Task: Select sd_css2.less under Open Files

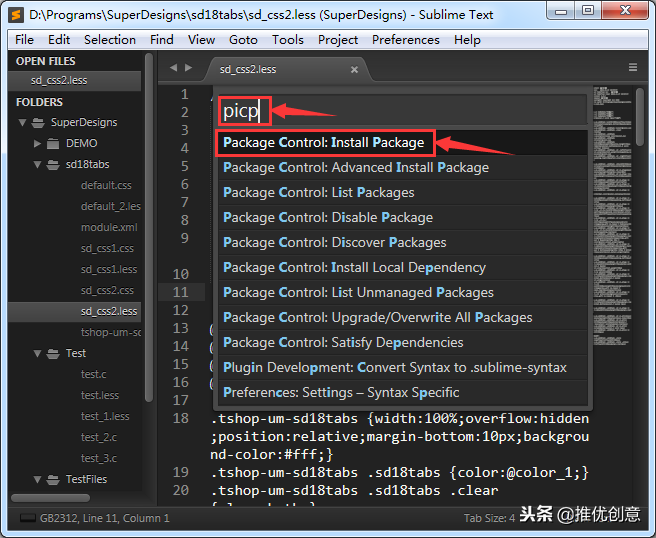Action: point(74,80)
